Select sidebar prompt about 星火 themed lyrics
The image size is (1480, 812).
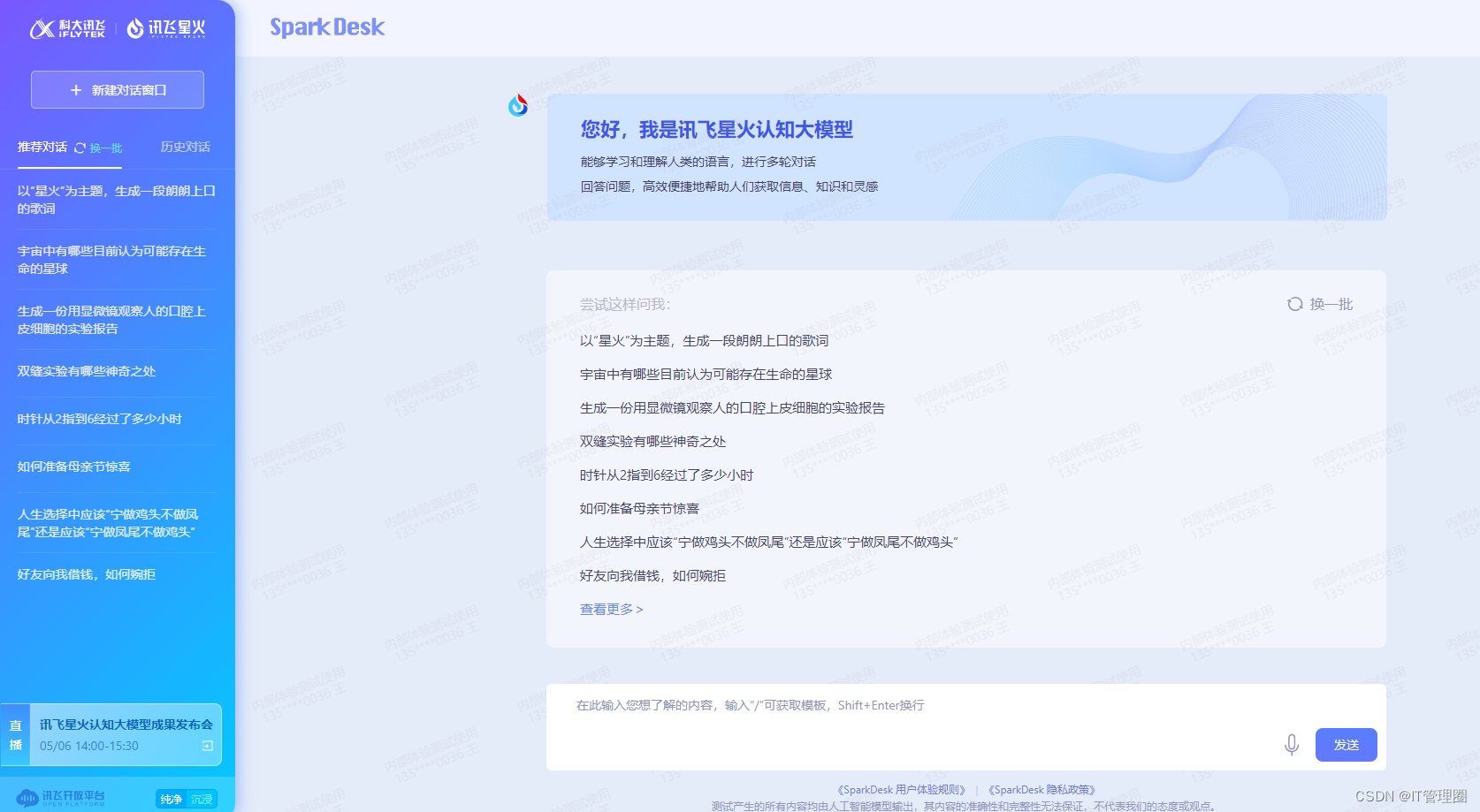tap(117, 200)
